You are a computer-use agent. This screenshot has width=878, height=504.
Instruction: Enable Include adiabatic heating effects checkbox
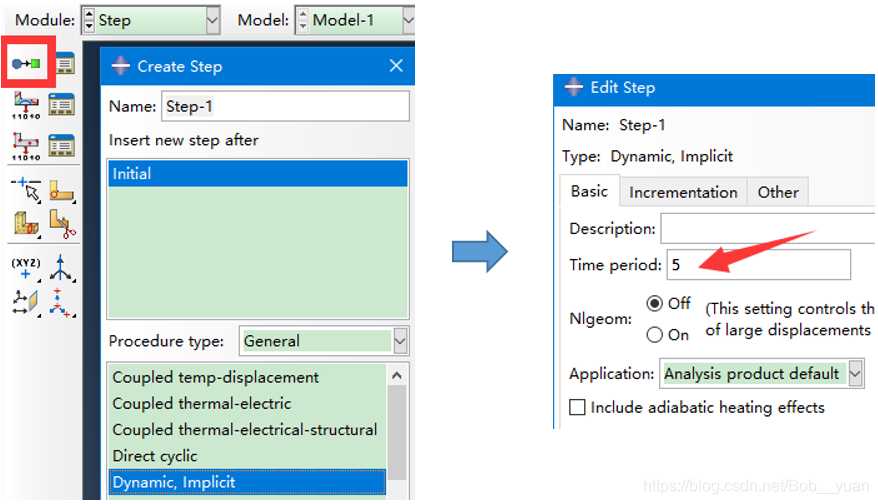pos(577,407)
